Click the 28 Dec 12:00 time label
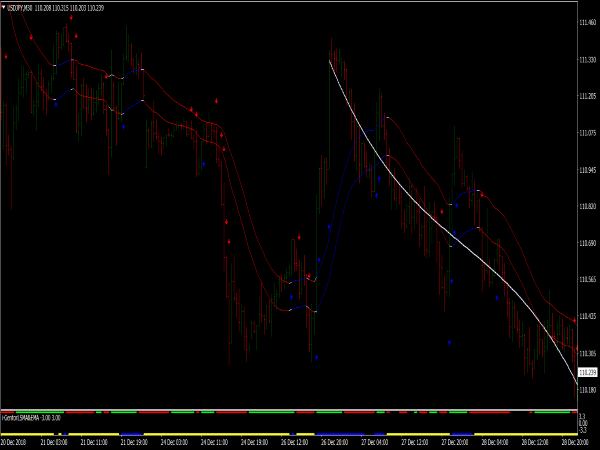This screenshot has width=600, height=450. coord(535,442)
